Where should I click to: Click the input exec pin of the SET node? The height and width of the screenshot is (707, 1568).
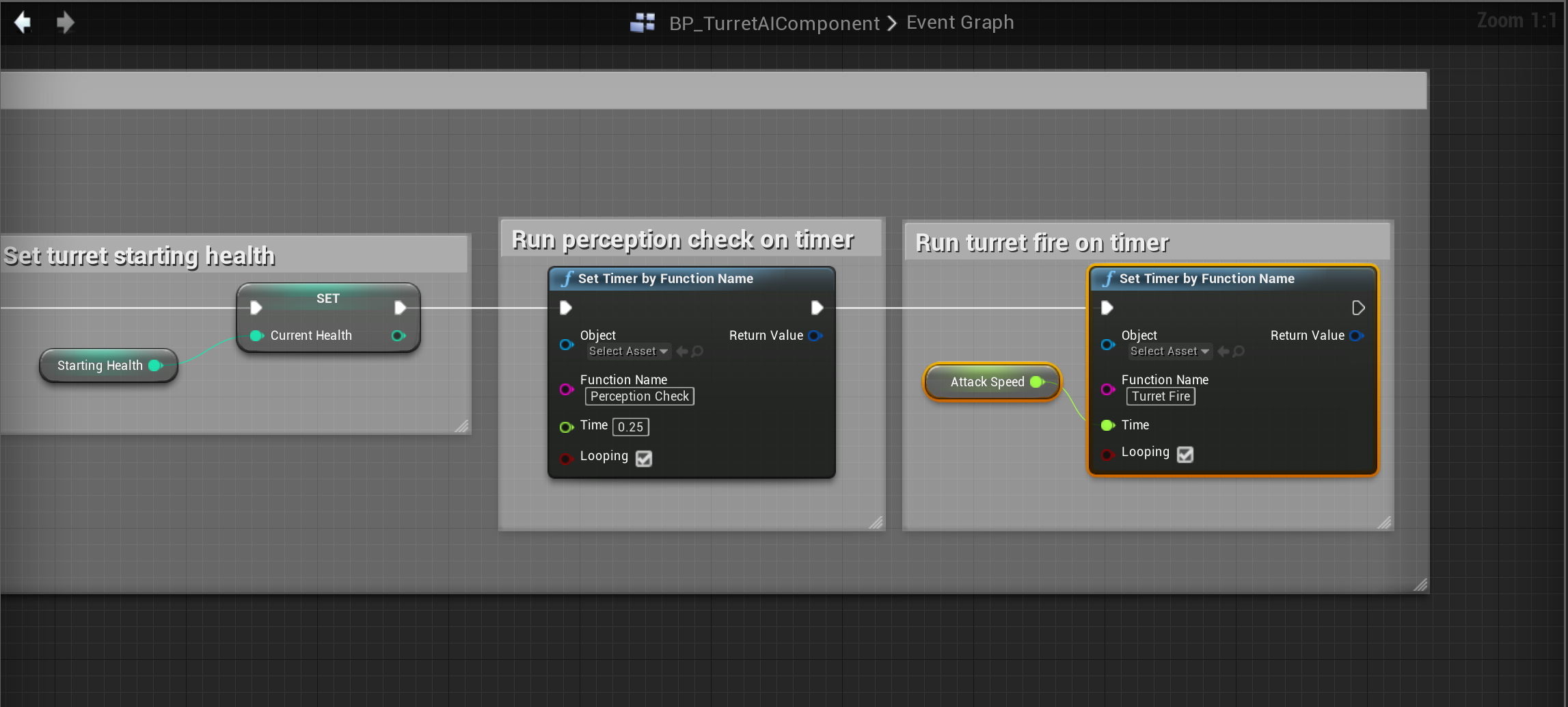(256, 308)
